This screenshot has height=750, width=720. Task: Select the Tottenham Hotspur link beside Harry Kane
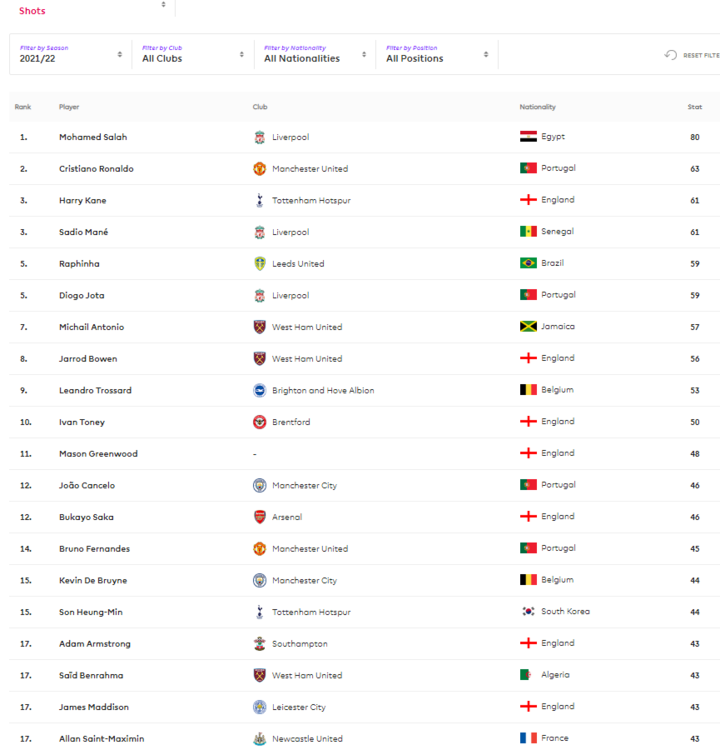tap(311, 200)
